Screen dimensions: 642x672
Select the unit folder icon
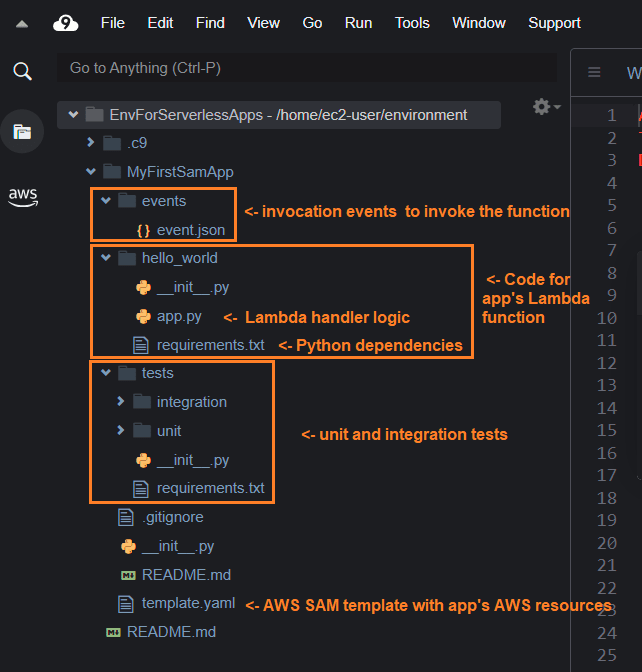[142, 430]
